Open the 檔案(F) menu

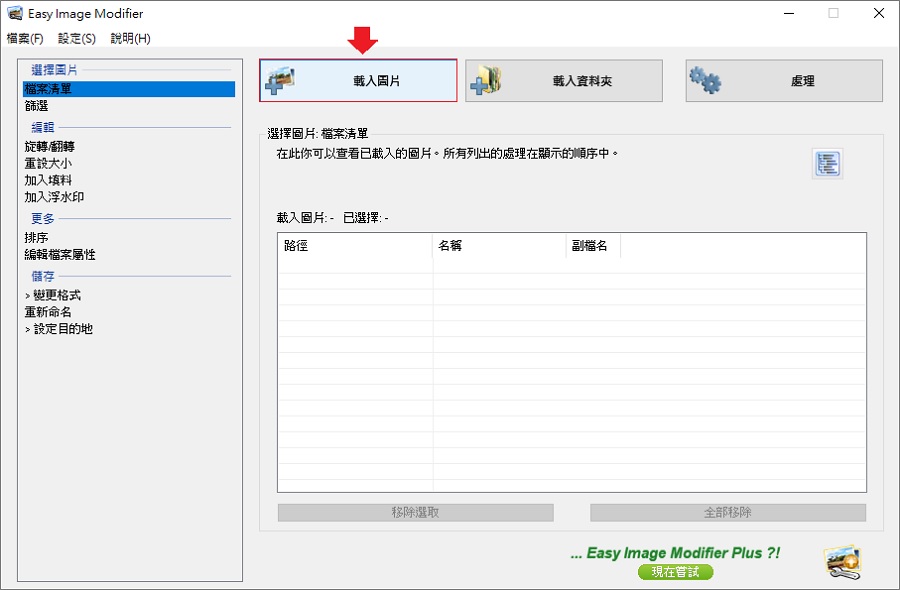pyautogui.click(x=25, y=38)
